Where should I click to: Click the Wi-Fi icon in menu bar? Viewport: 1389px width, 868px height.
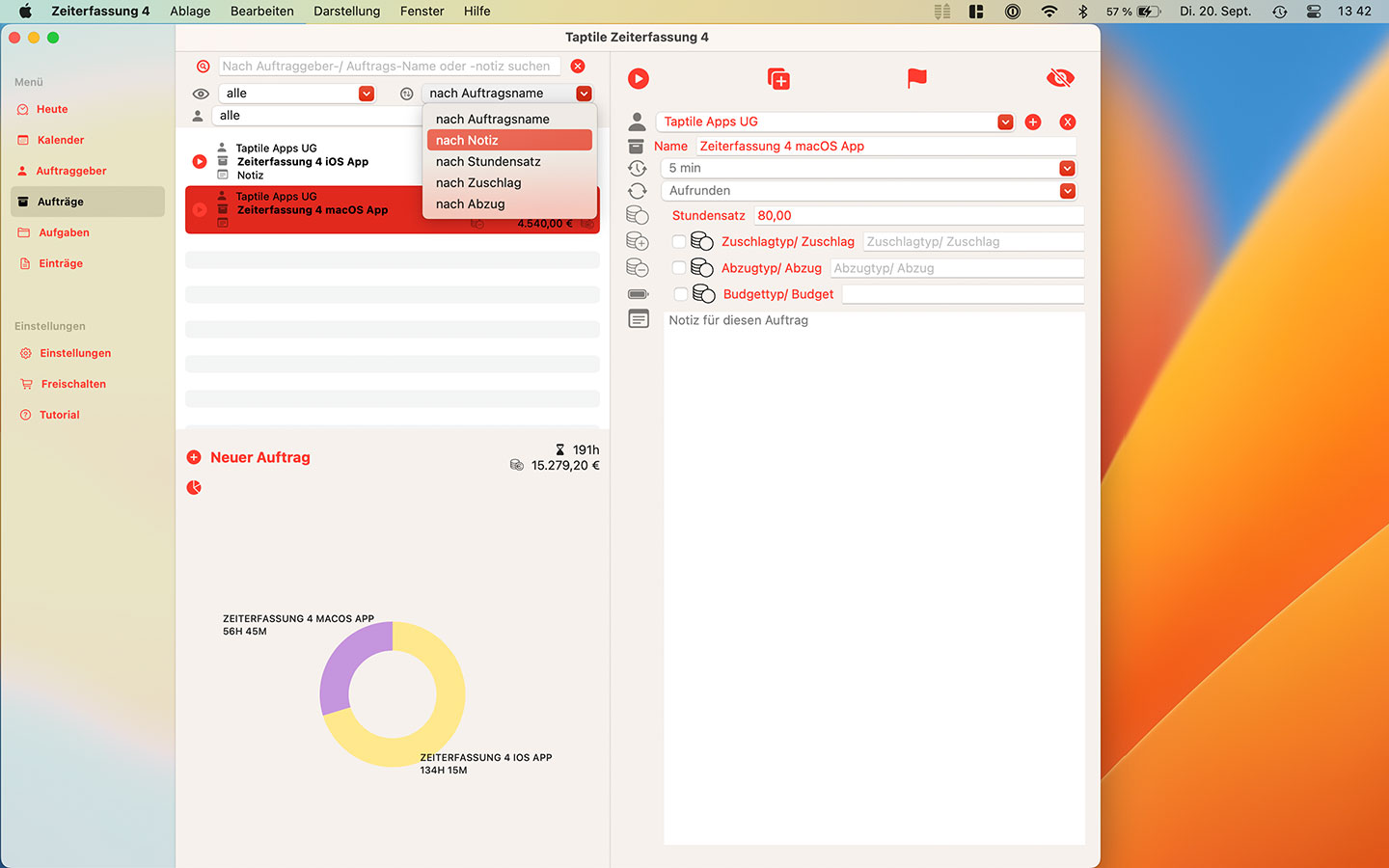coord(1049,12)
